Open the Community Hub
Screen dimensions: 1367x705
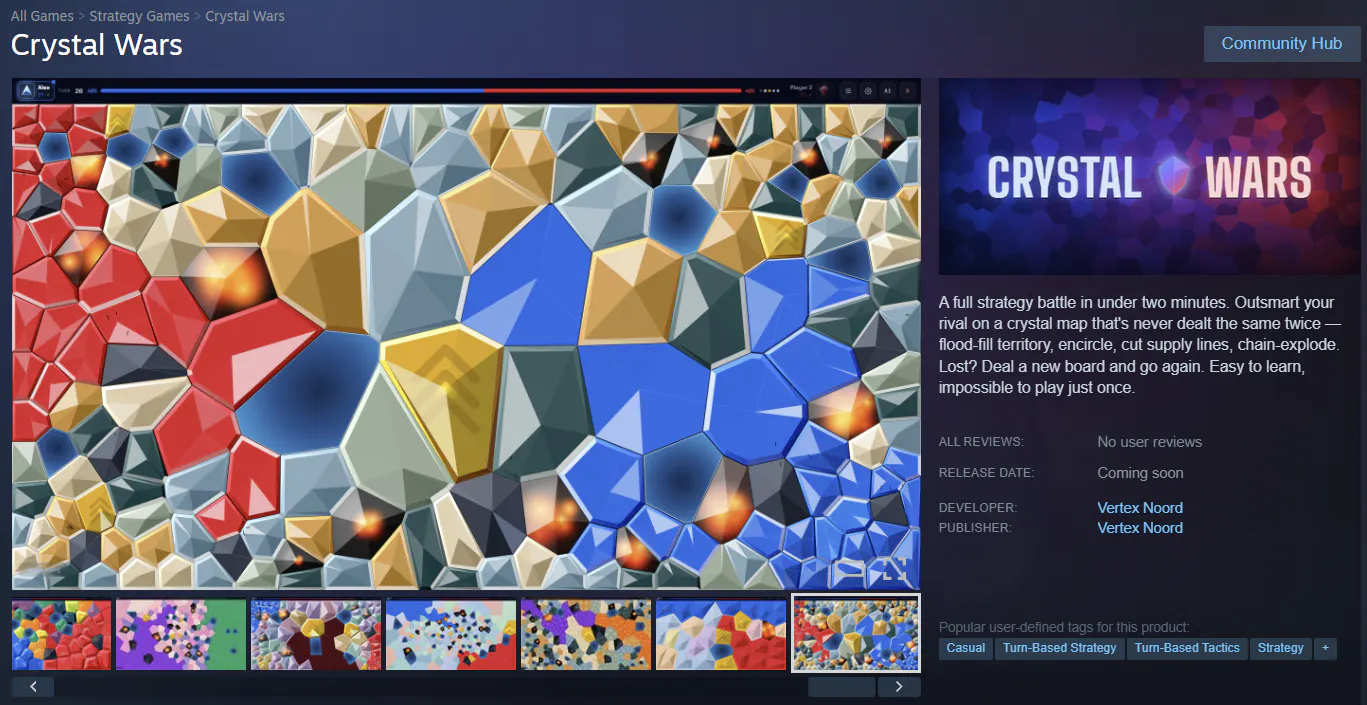(1281, 44)
